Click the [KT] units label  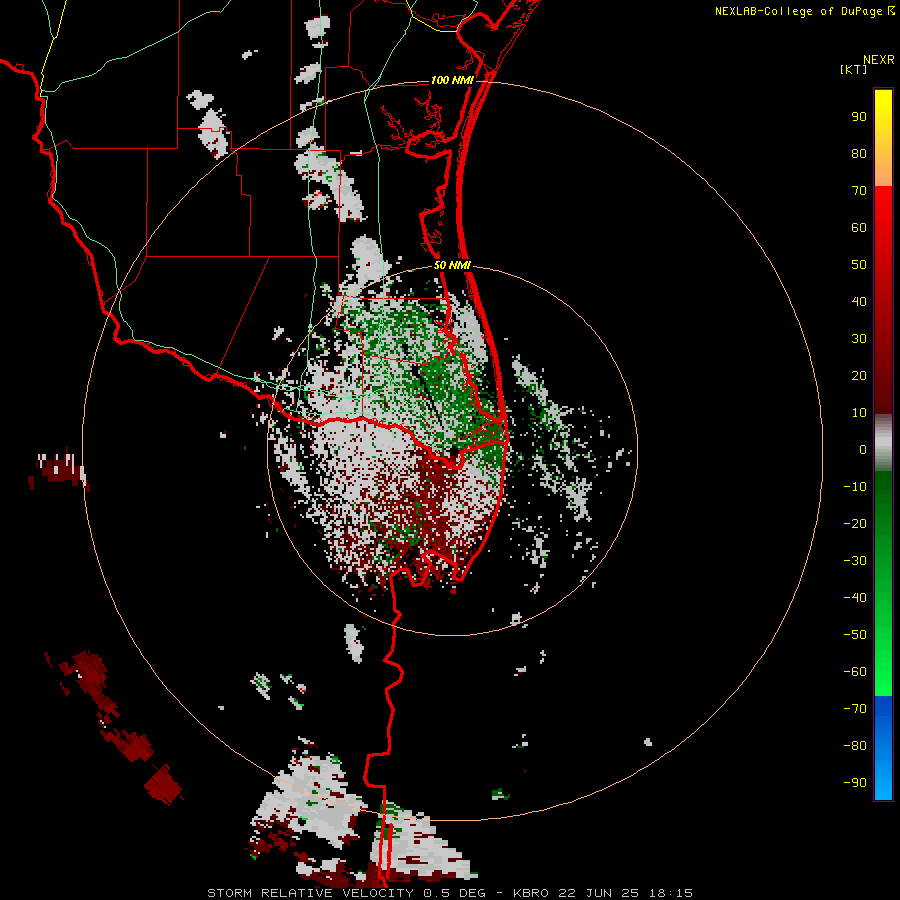pyautogui.click(x=853, y=69)
